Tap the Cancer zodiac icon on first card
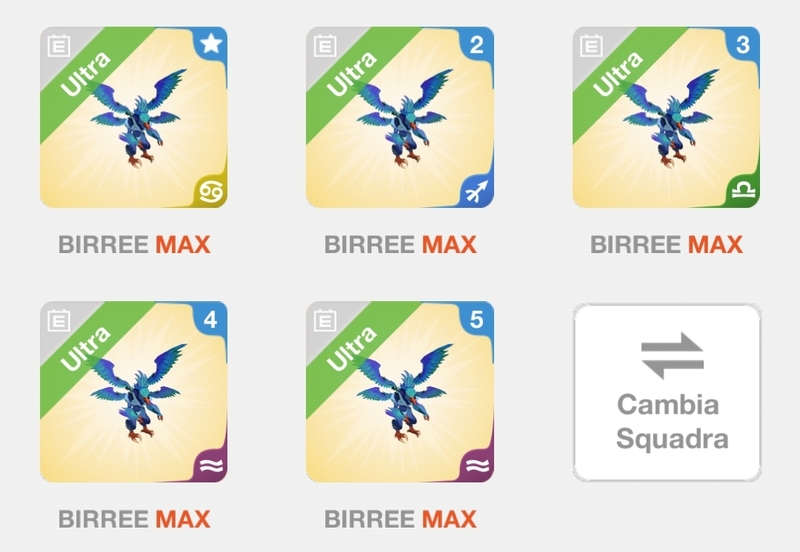Image resolution: width=800 pixels, height=552 pixels. [x=211, y=192]
